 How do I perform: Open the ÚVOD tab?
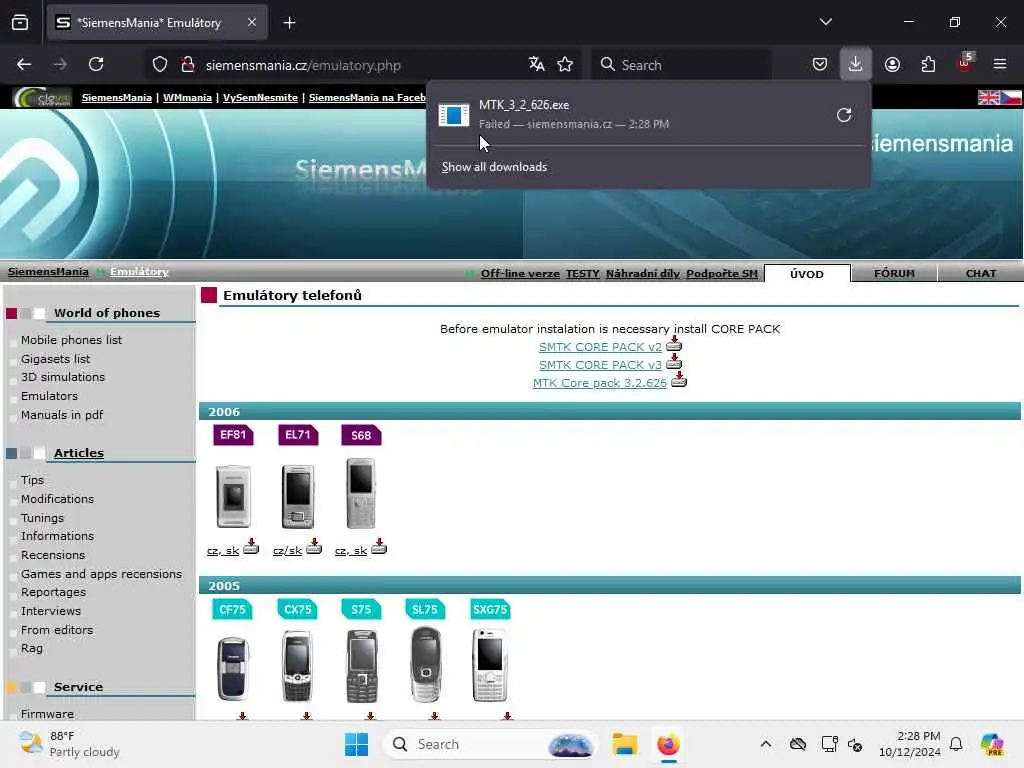[807, 274]
